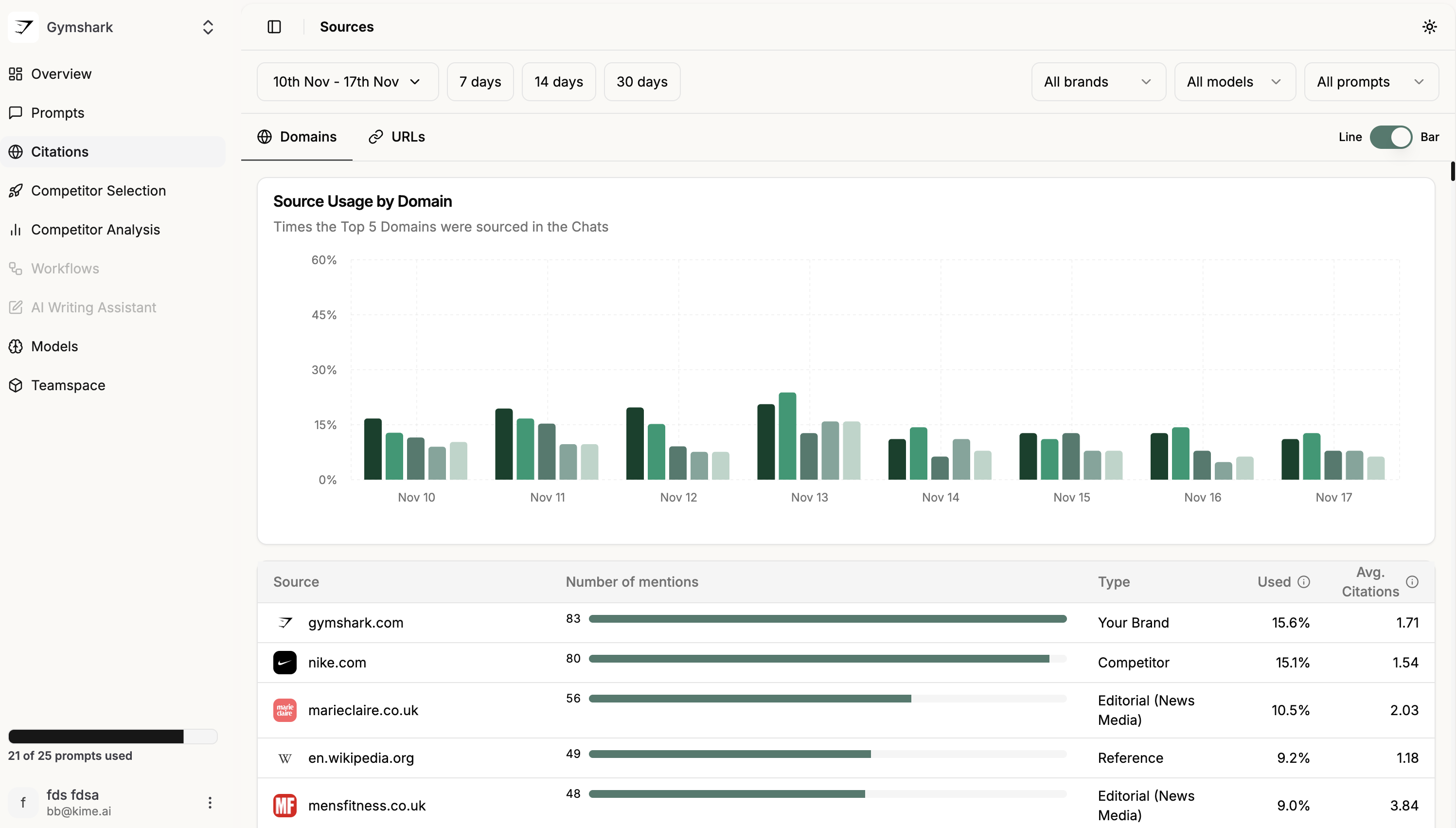Click the gymshark.com mentions bar
Viewport: 1456px width, 828px height.
click(x=827, y=619)
